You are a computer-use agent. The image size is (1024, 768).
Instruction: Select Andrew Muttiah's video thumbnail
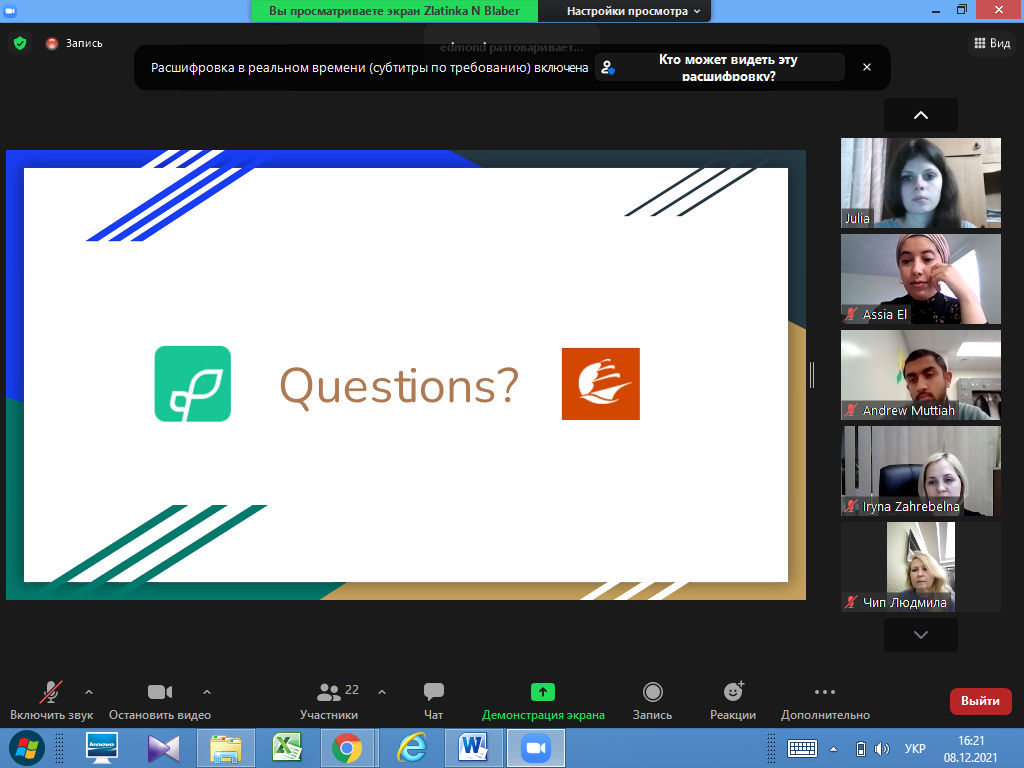point(921,375)
